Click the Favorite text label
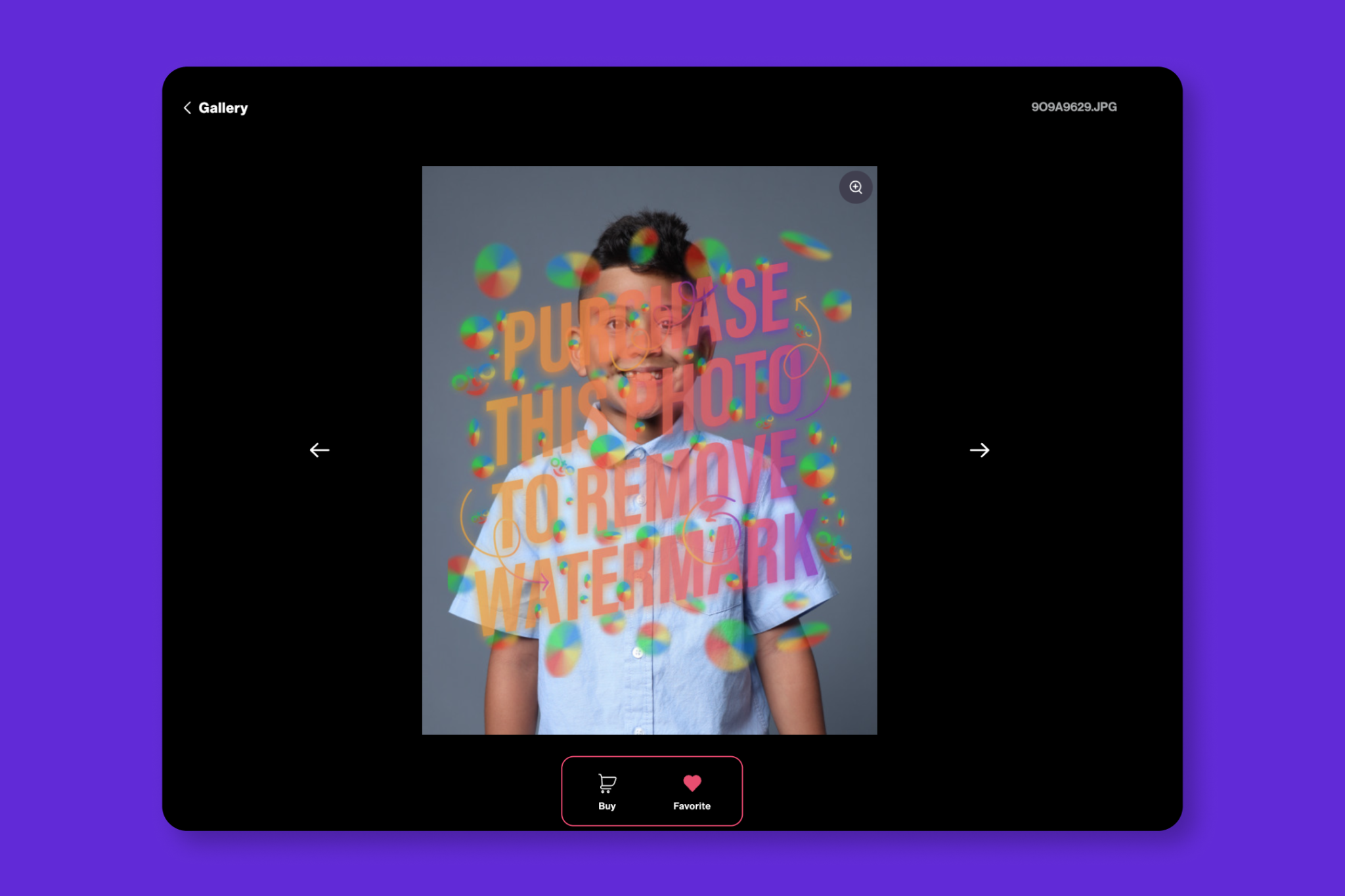Image resolution: width=1345 pixels, height=896 pixels. pos(692,806)
